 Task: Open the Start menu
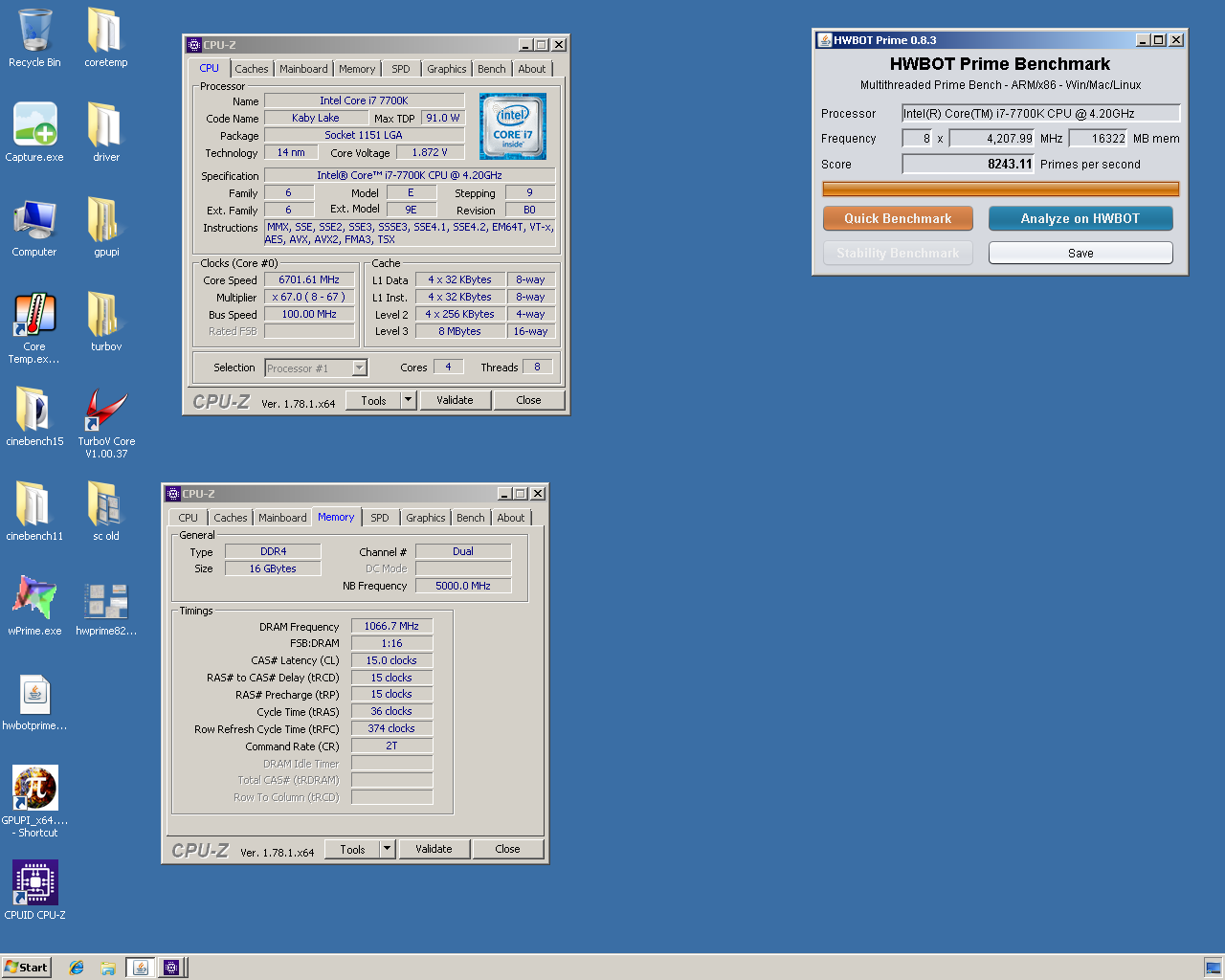coord(26,968)
